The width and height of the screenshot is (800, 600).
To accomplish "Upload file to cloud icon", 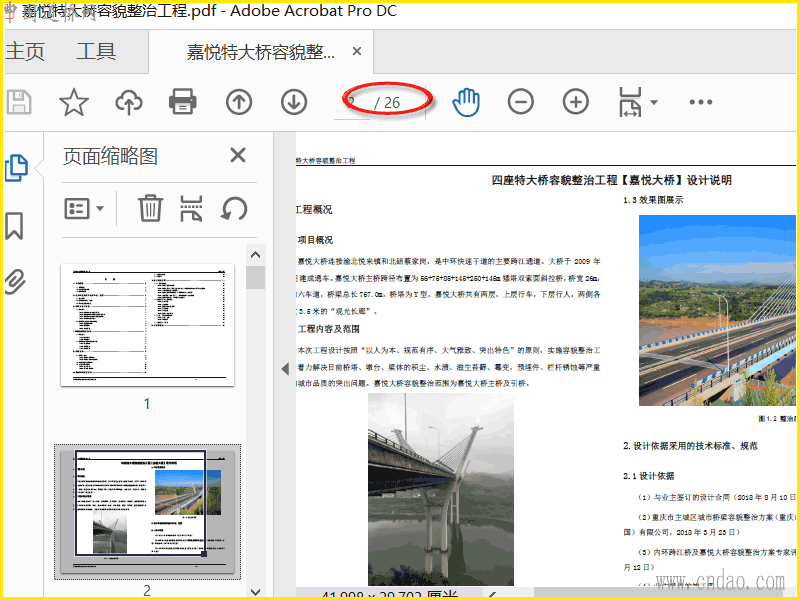I will (129, 102).
